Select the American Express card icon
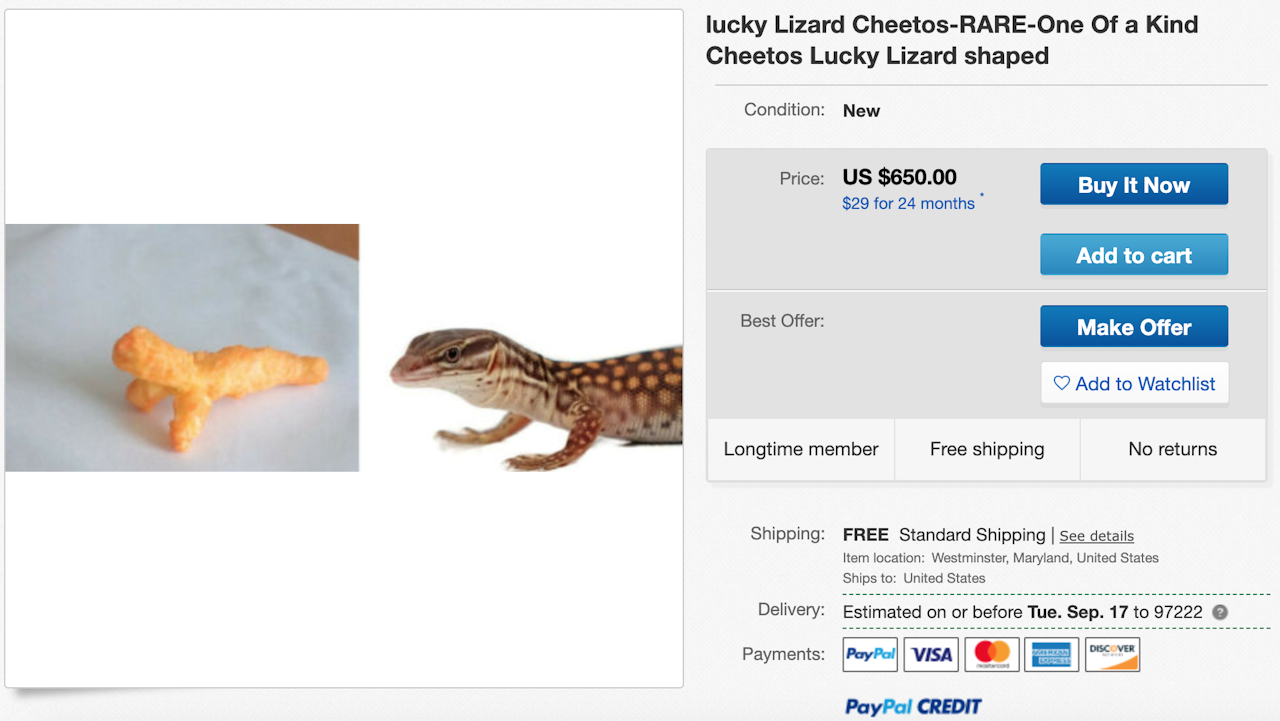The width and height of the screenshot is (1280, 721). pyautogui.click(x=1052, y=654)
